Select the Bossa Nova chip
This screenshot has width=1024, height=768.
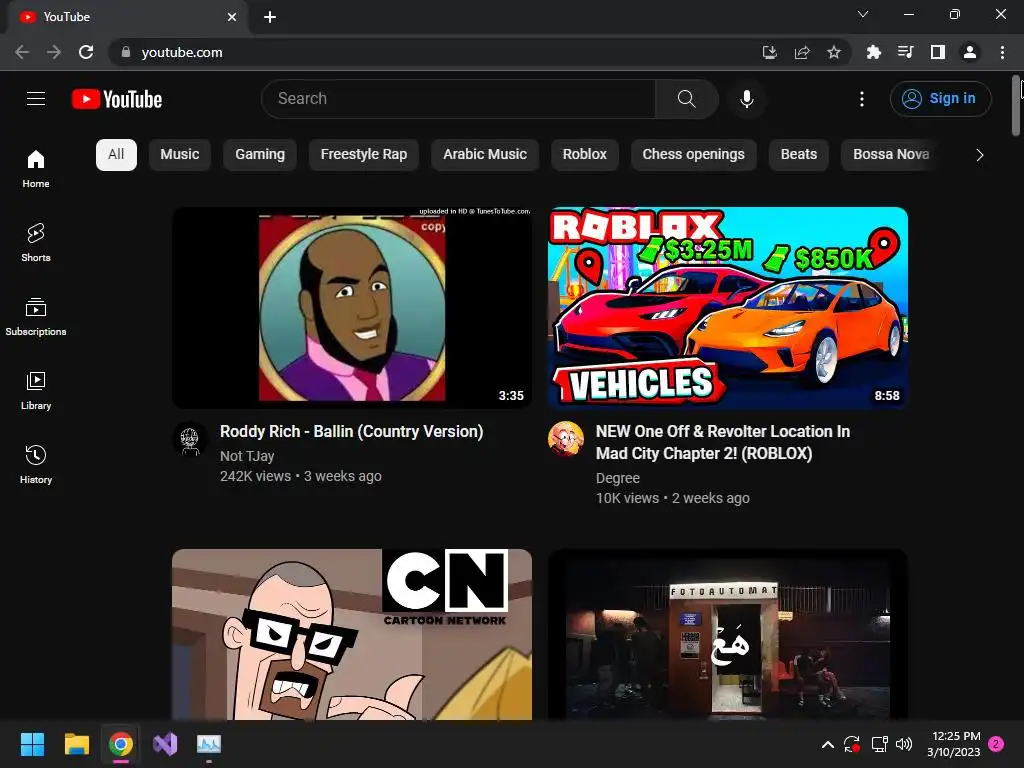[x=891, y=155]
